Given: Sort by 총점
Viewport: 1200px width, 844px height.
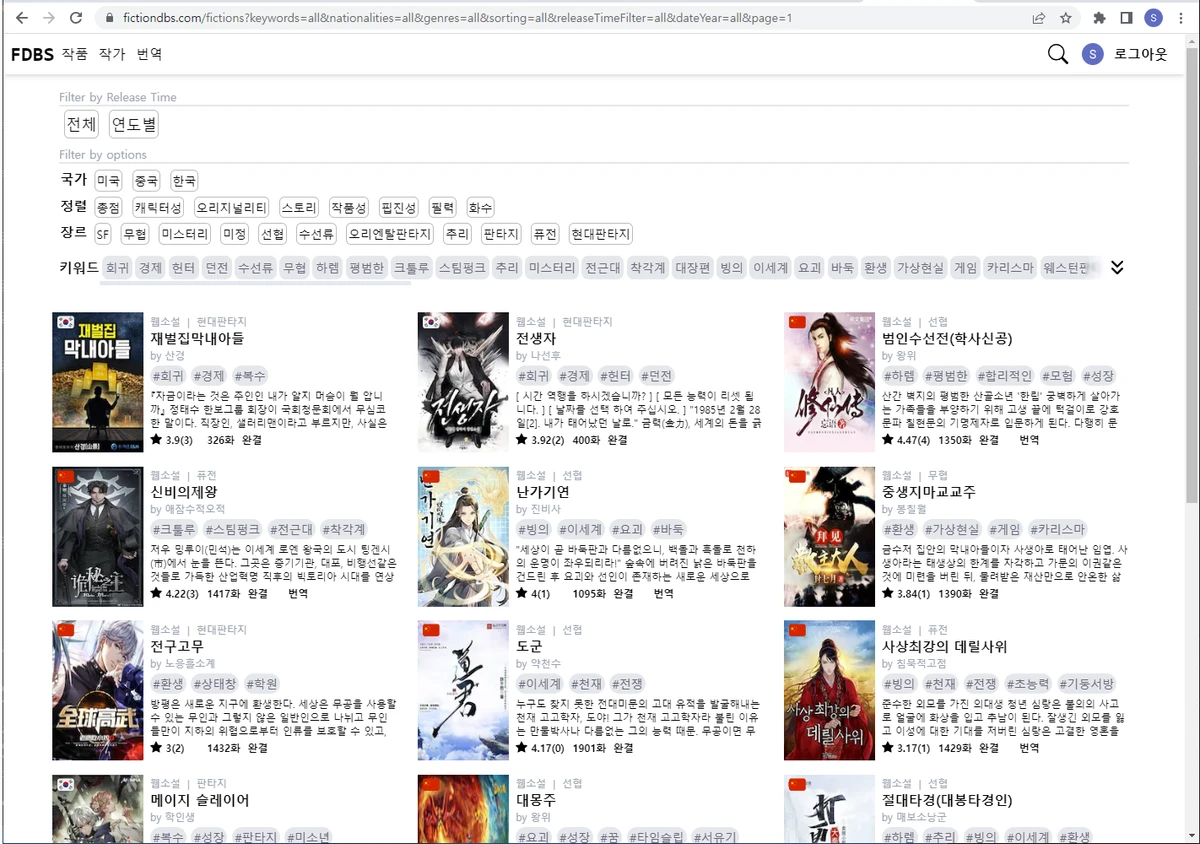Looking at the screenshot, I should 108,208.
